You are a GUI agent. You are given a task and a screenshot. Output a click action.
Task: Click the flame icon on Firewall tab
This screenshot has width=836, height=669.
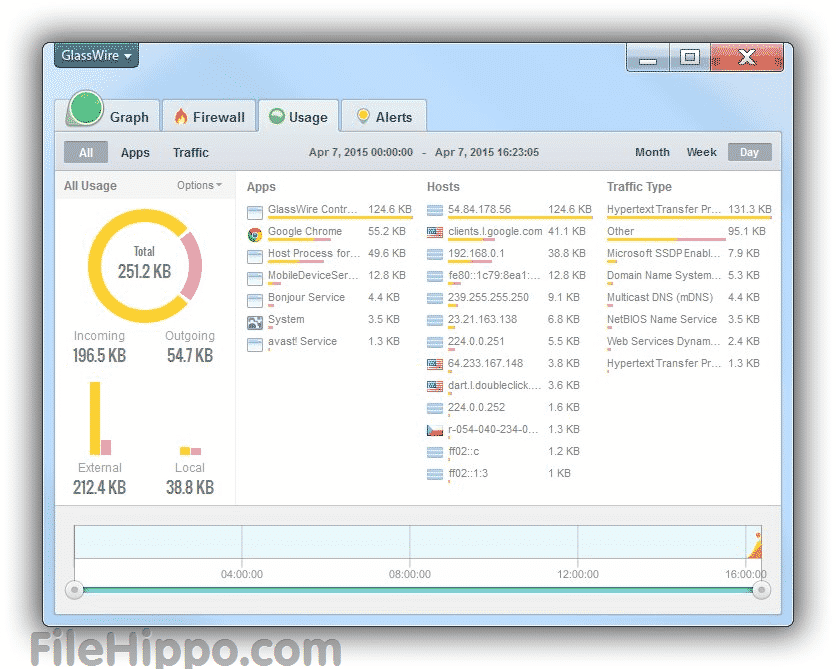pyautogui.click(x=181, y=117)
